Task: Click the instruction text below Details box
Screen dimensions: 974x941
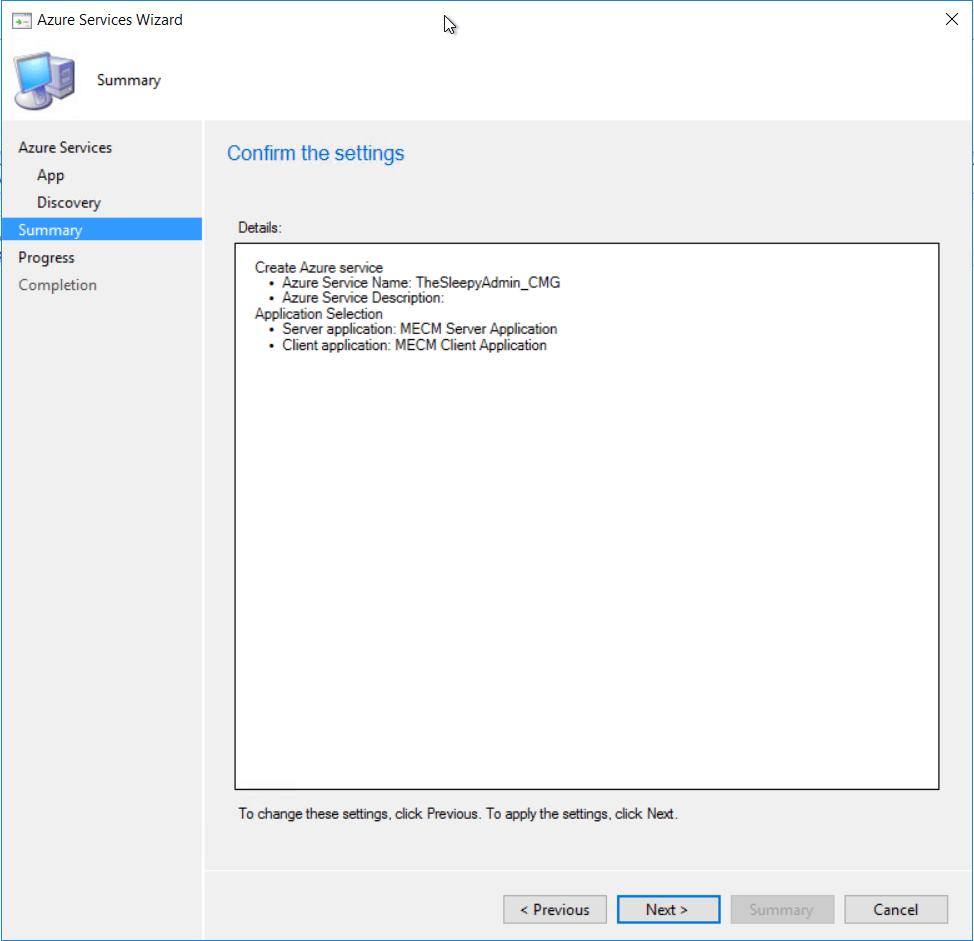Action: [456, 813]
